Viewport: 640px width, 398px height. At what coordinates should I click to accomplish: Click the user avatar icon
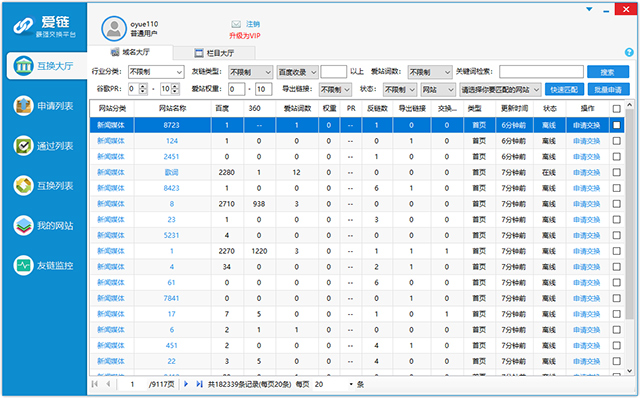113,29
